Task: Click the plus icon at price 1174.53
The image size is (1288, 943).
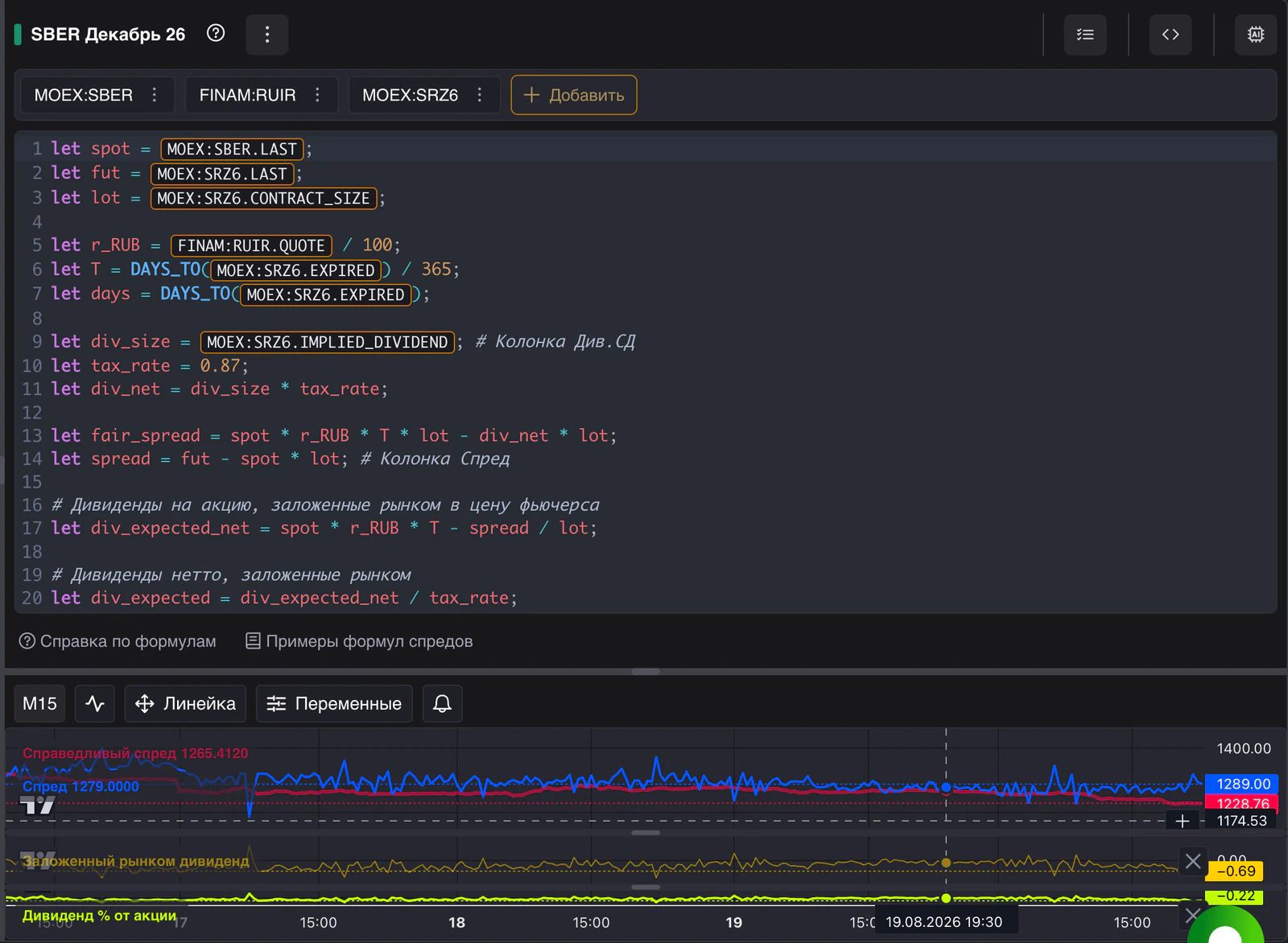Action: coord(1183,821)
